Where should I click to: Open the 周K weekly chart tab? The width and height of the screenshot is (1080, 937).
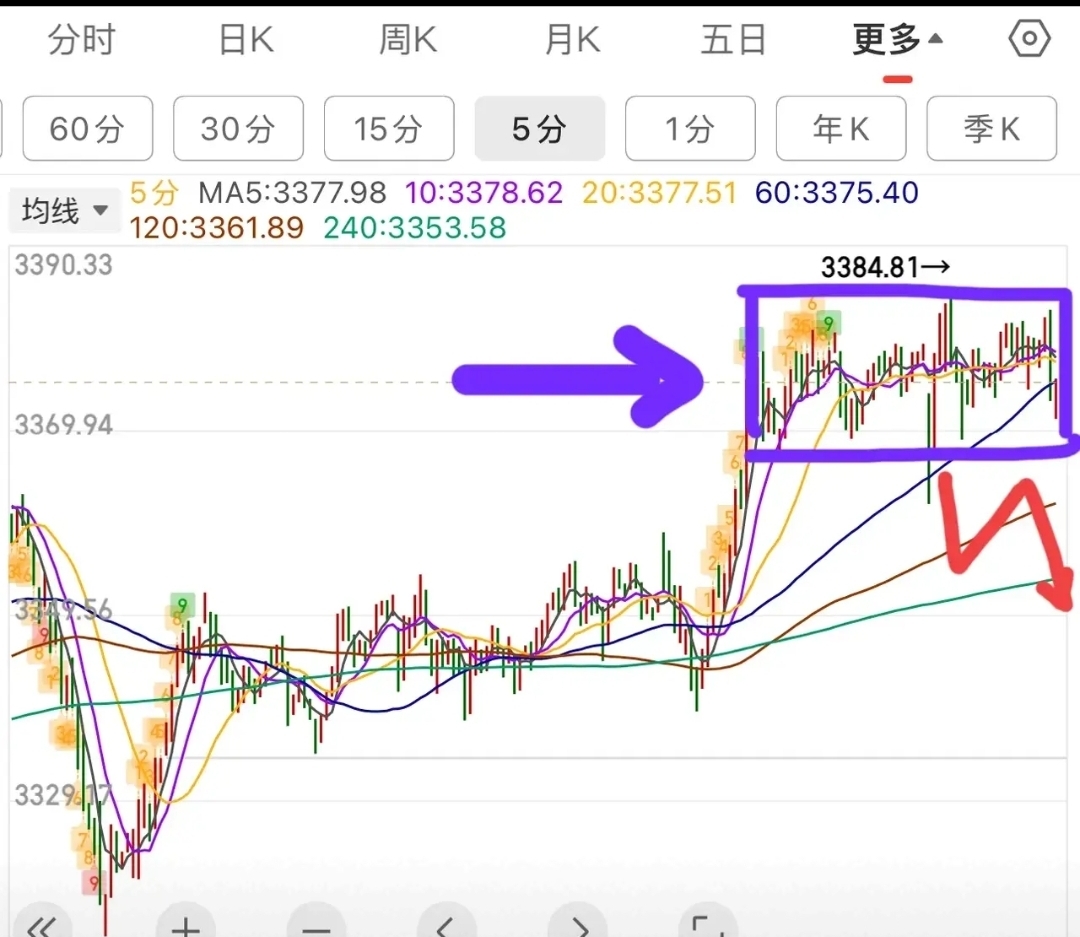(x=408, y=39)
